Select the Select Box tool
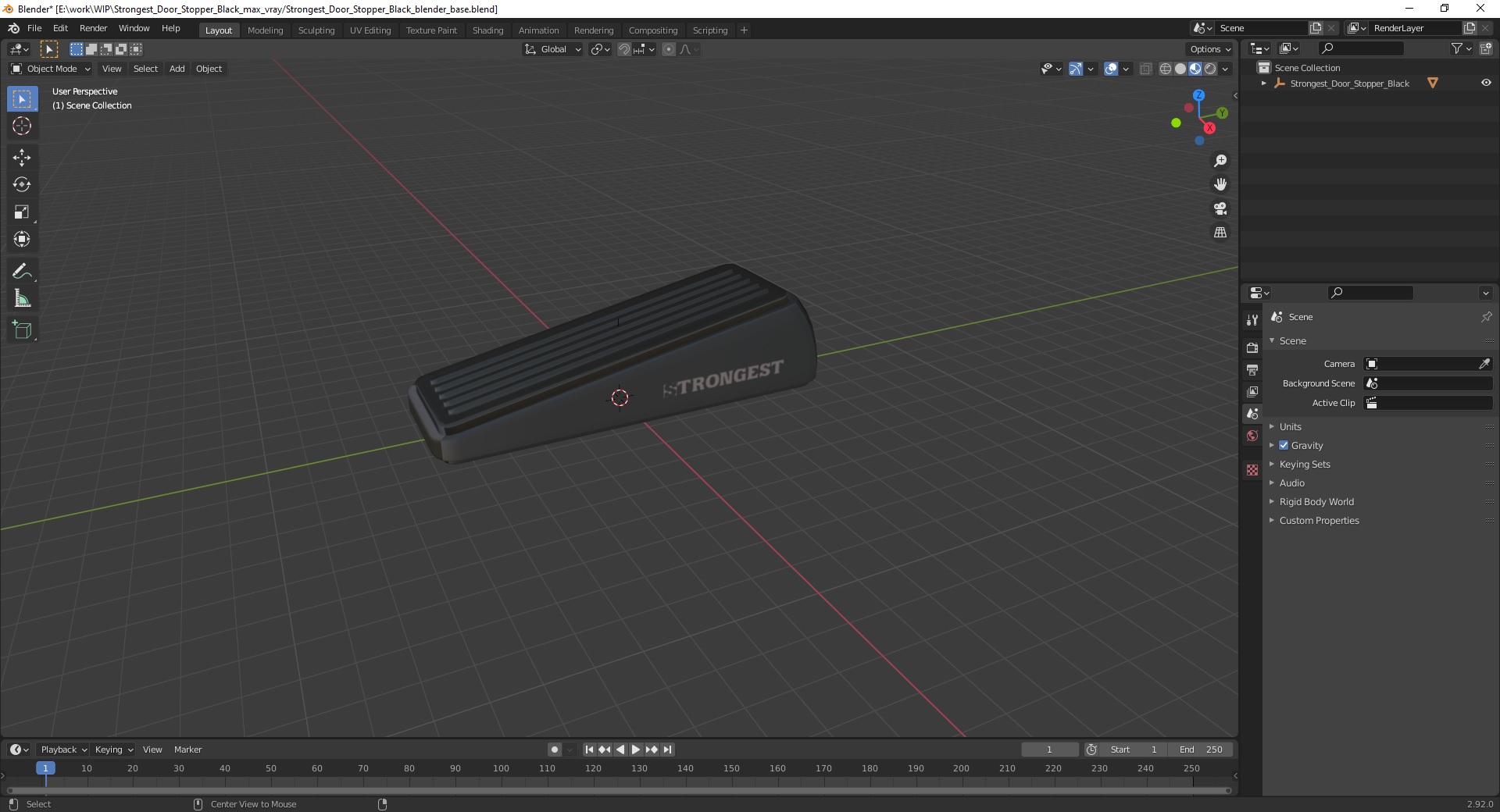This screenshot has height=812, width=1500. click(22, 99)
